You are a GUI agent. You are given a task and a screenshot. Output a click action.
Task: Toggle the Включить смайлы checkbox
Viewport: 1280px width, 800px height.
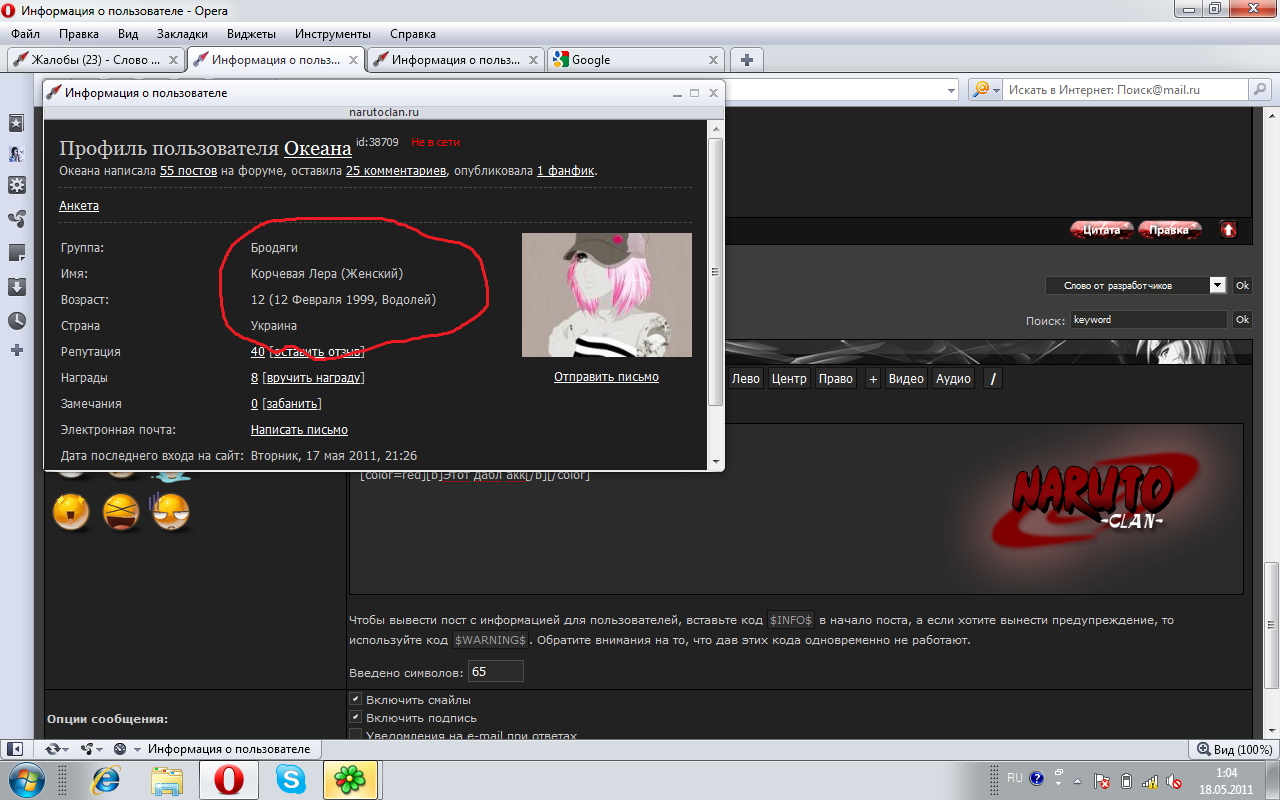pos(355,699)
